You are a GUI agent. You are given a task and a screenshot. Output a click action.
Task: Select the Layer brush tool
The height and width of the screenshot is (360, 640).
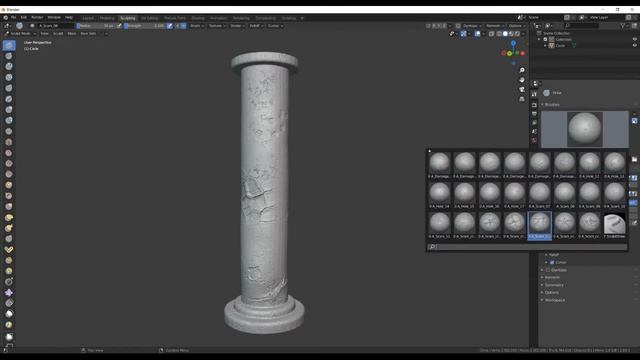point(9,99)
